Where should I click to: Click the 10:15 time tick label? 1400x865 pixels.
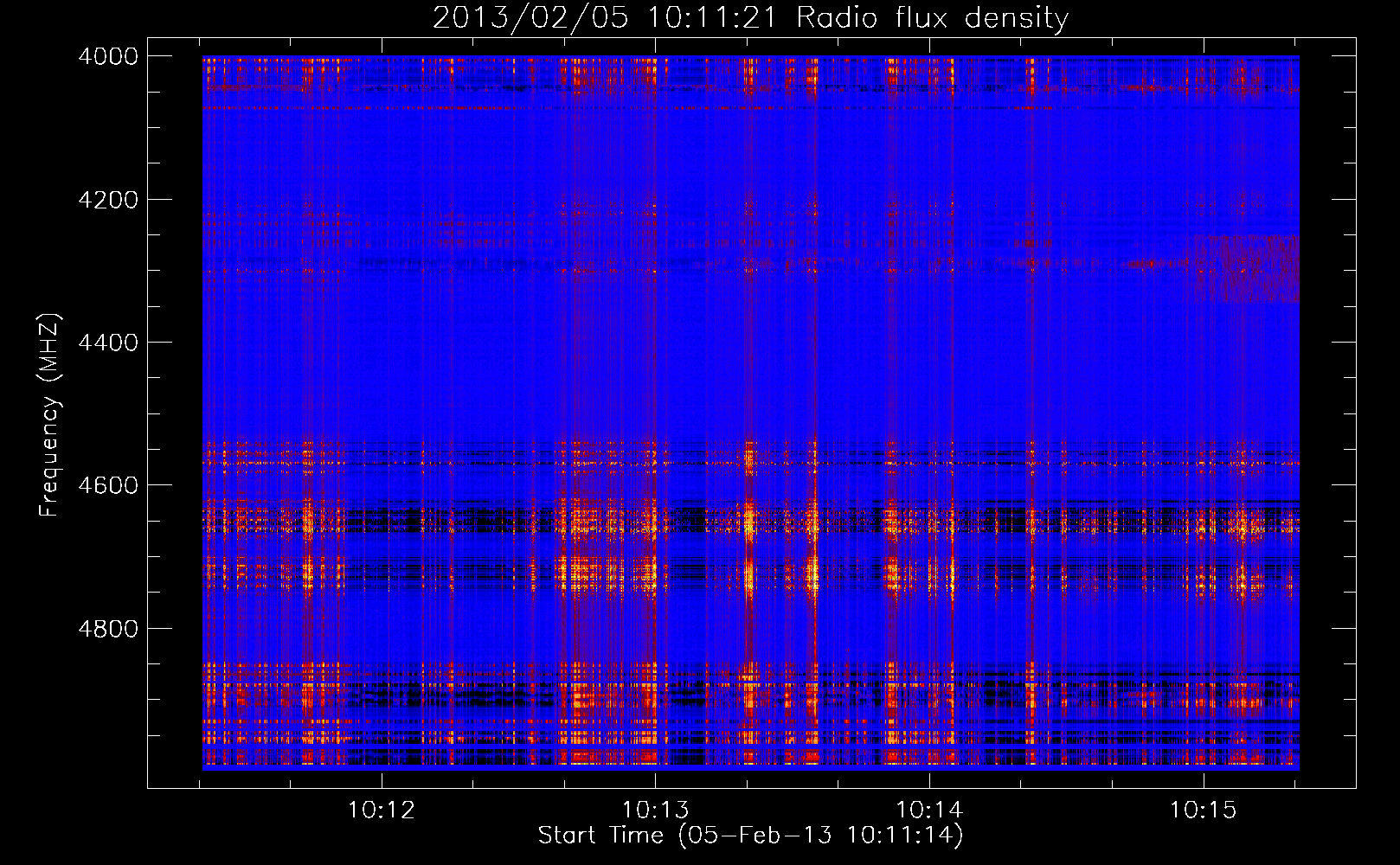1204,811
